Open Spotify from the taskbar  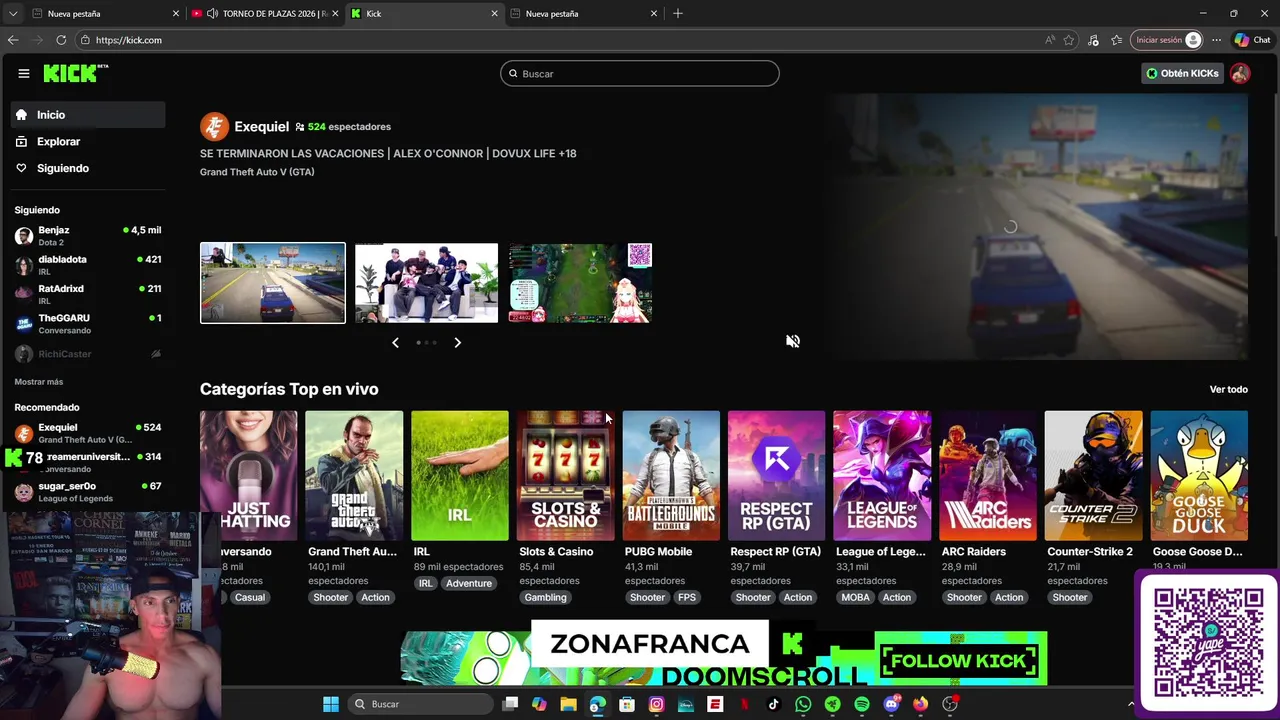tap(862, 704)
